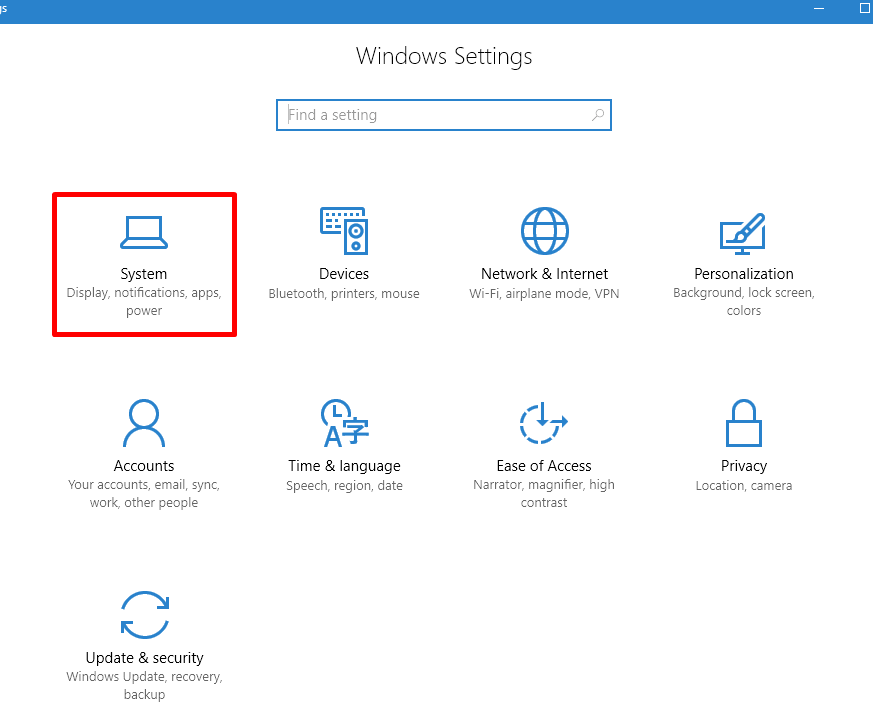Click the Privacy label

click(743, 466)
